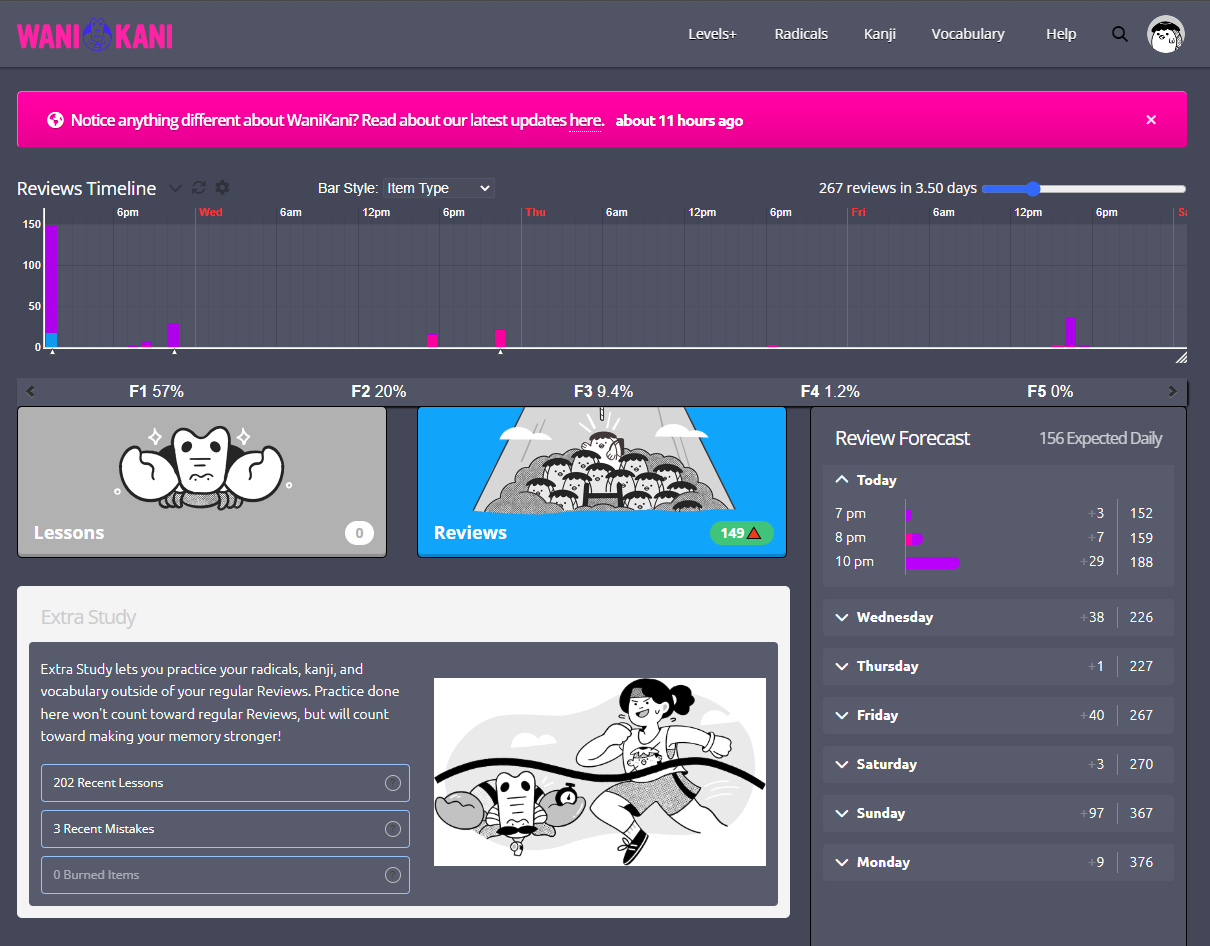Click the Fri day label on the timeline
Image resolution: width=1210 pixels, height=946 pixels.
click(x=858, y=212)
